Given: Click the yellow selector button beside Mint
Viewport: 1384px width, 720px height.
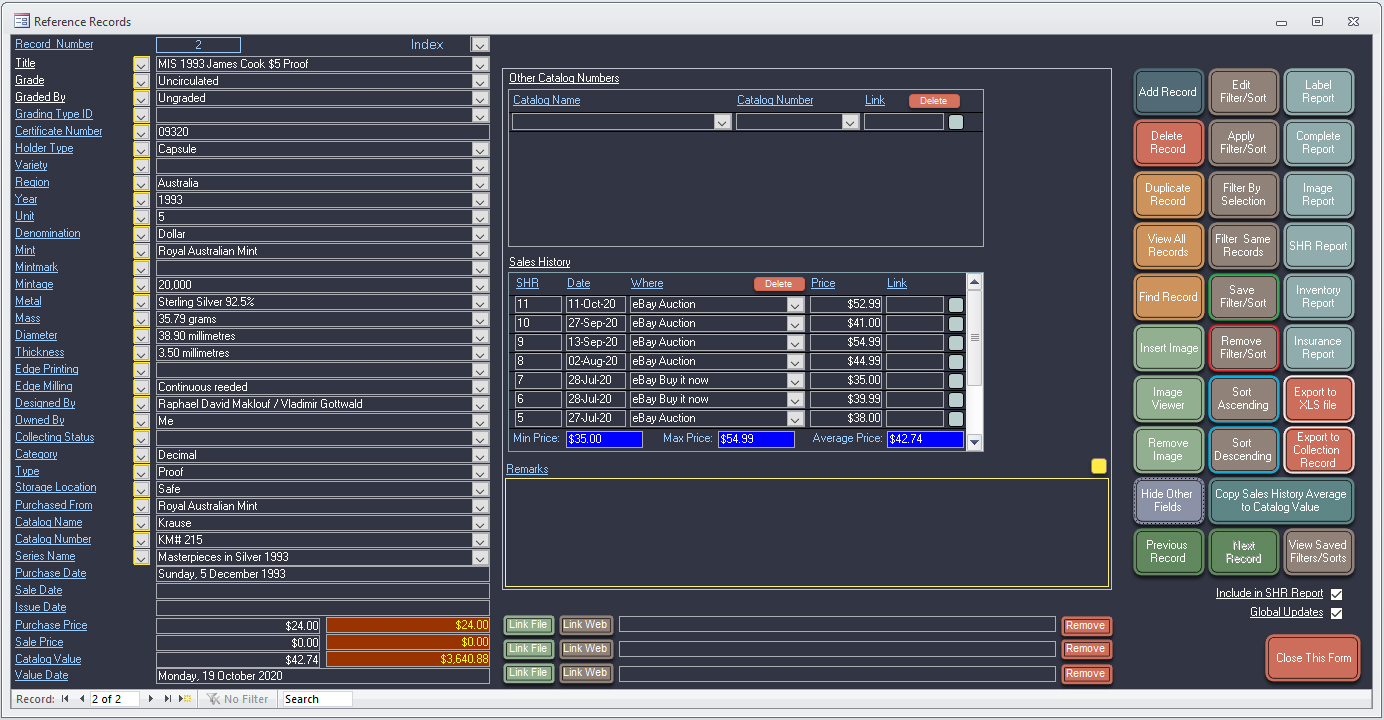Looking at the screenshot, I should [141, 251].
